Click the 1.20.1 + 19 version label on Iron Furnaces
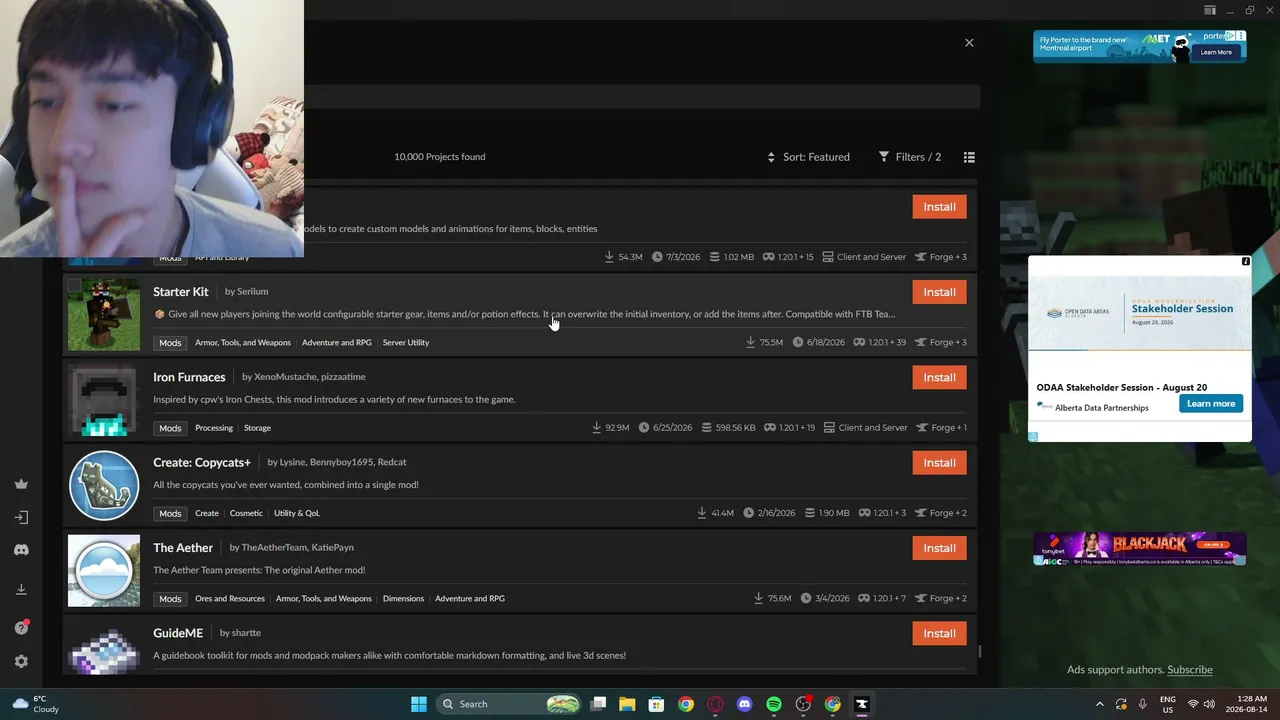 (x=790, y=428)
